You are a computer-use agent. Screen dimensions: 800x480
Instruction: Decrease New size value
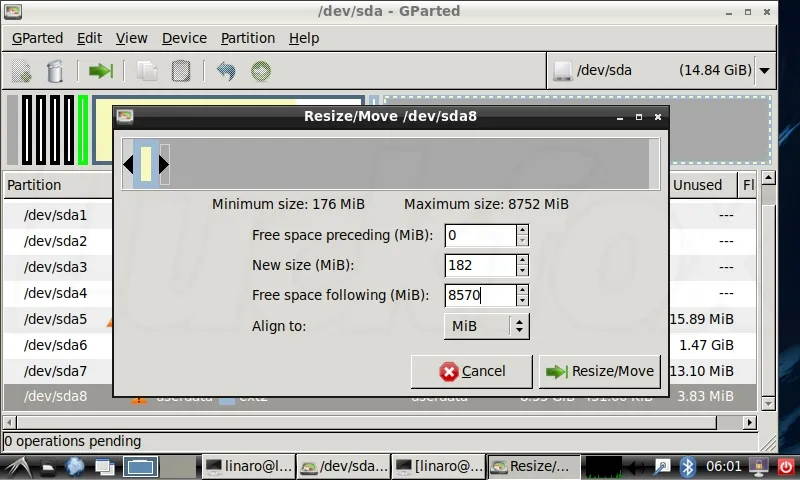coord(522,271)
